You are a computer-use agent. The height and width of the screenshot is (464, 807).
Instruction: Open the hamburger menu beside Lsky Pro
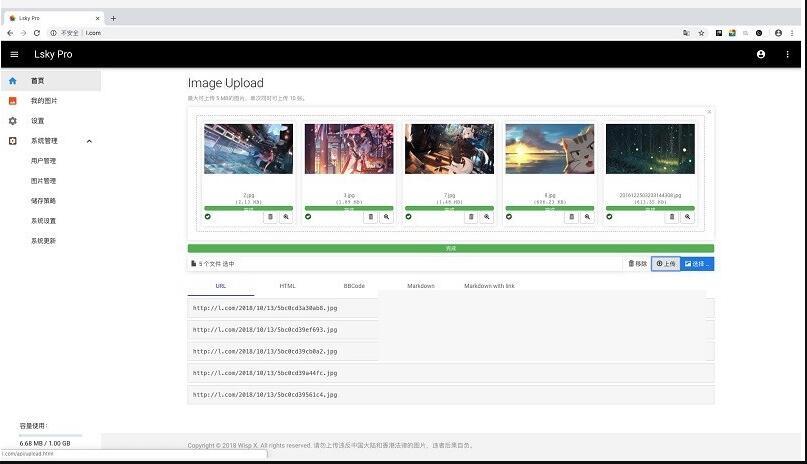pos(14,54)
